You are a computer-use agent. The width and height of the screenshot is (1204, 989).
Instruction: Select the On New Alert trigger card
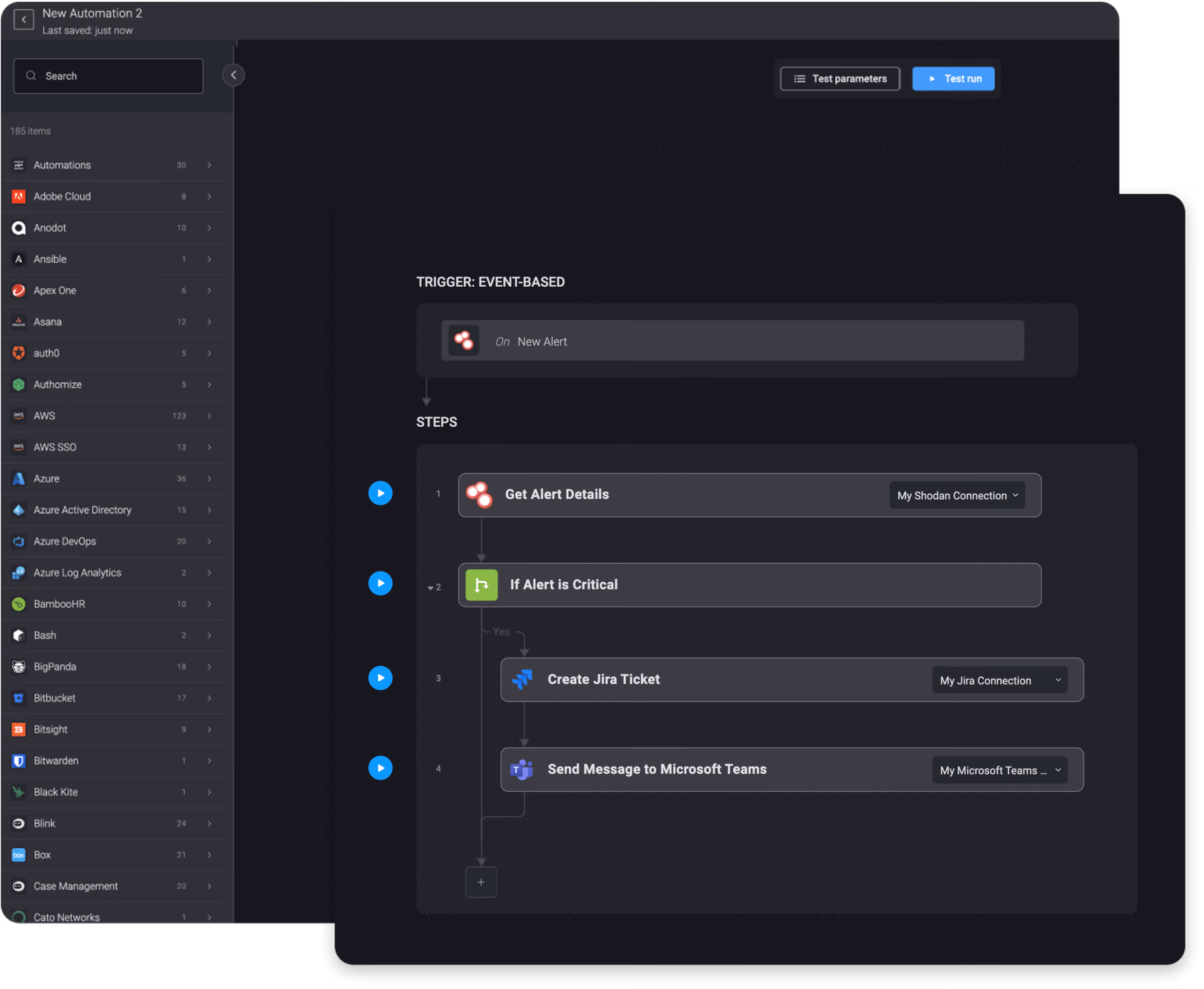pos(733,341)
